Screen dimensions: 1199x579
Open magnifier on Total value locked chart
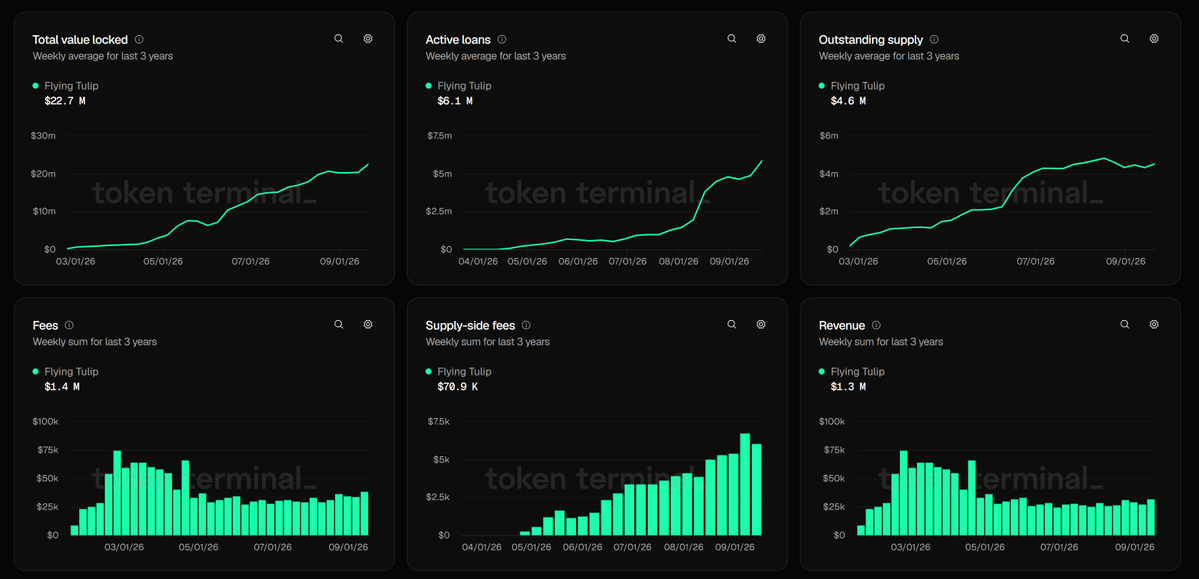tap(339, 38)
